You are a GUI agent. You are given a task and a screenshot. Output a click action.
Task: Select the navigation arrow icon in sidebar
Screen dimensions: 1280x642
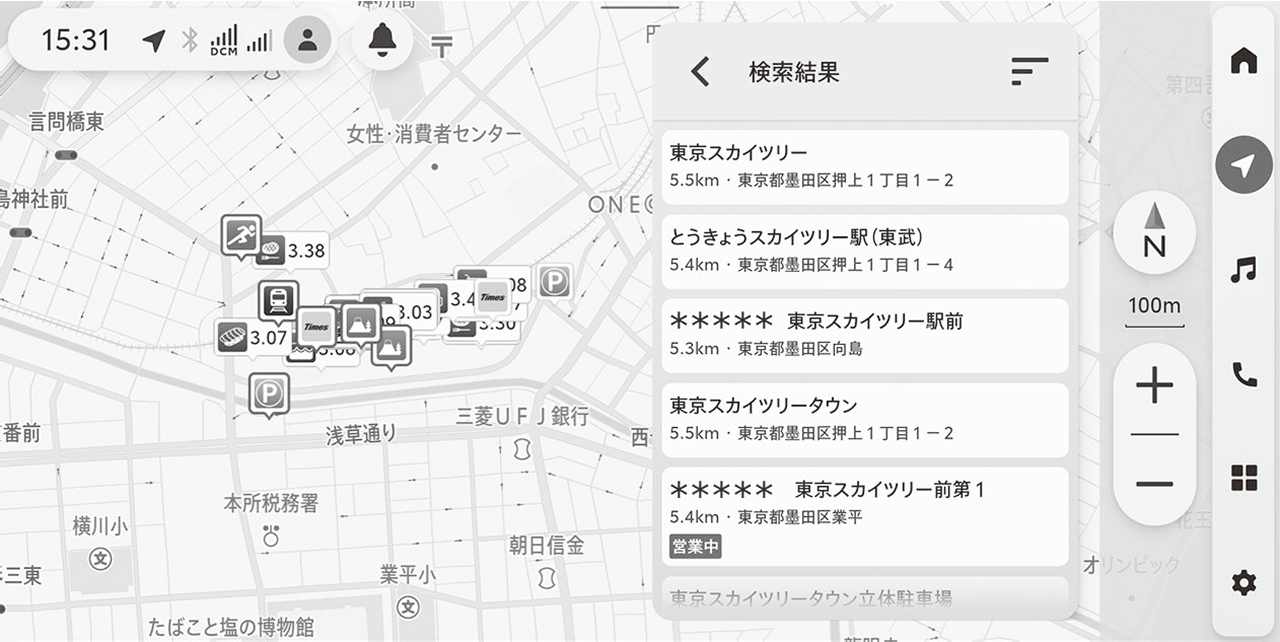(x=1243, y=166)
